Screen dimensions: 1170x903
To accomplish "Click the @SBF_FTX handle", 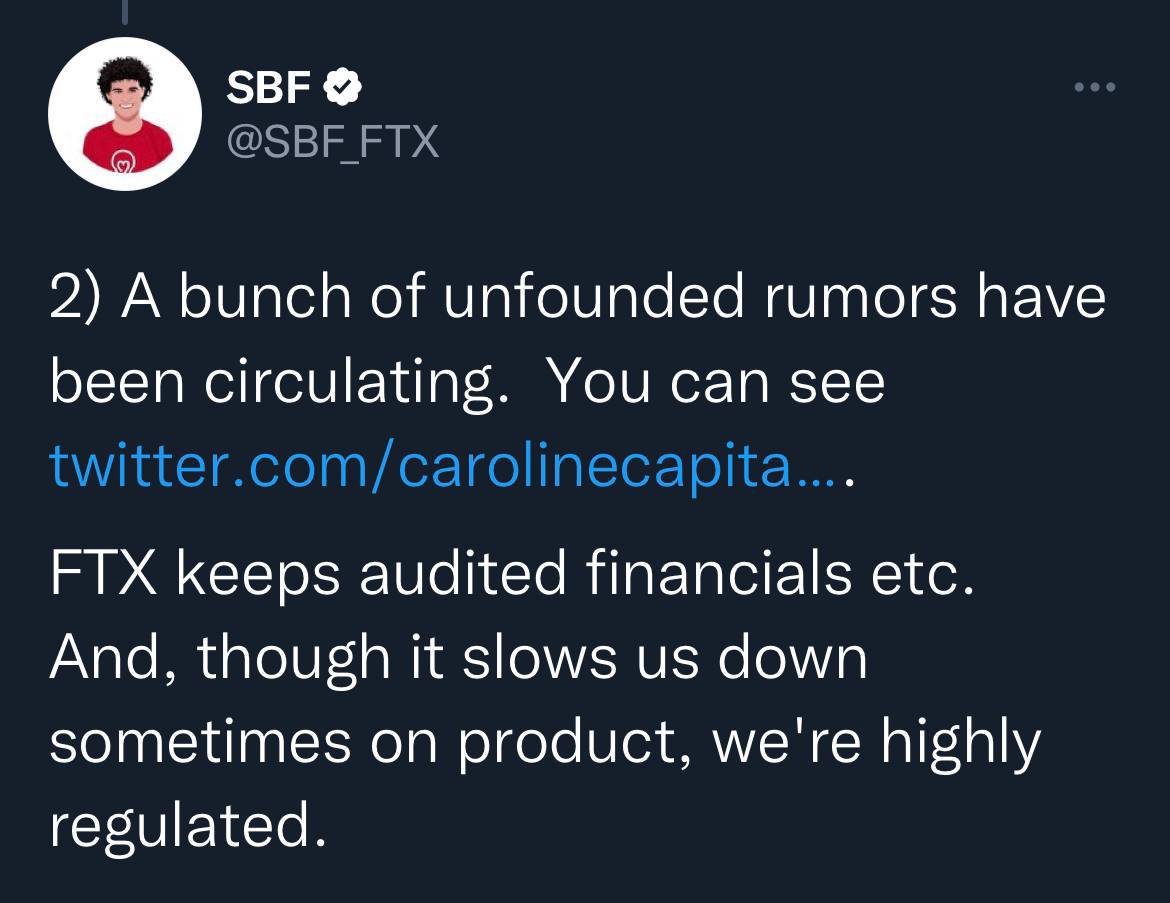I will click(333, 141).
